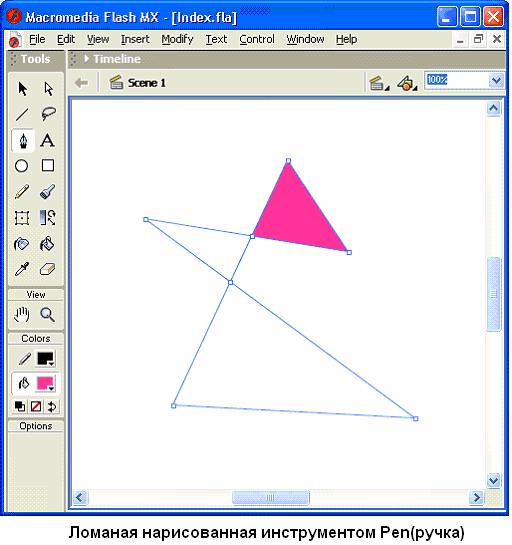The height and width of the screenshot is (545, 512).
Task: Open the Modify menu
Action: point(177,39)
